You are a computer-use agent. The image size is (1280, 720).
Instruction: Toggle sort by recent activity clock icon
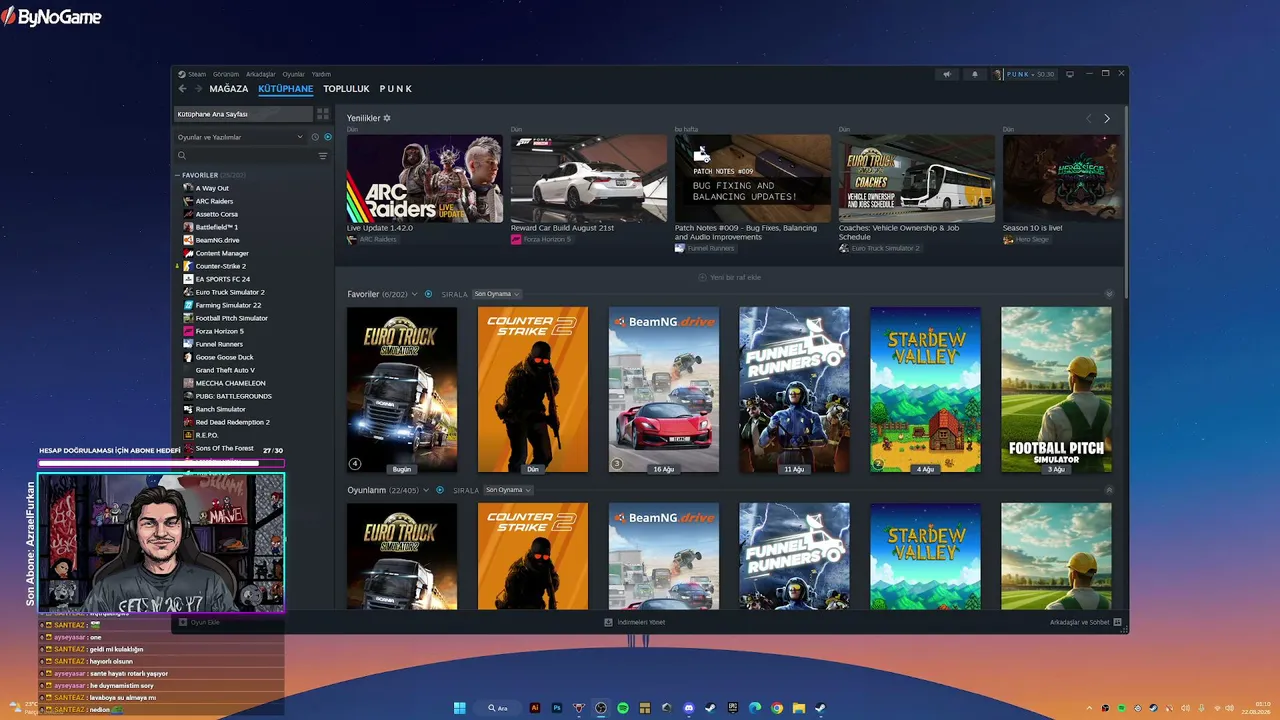tap(315, 137)
